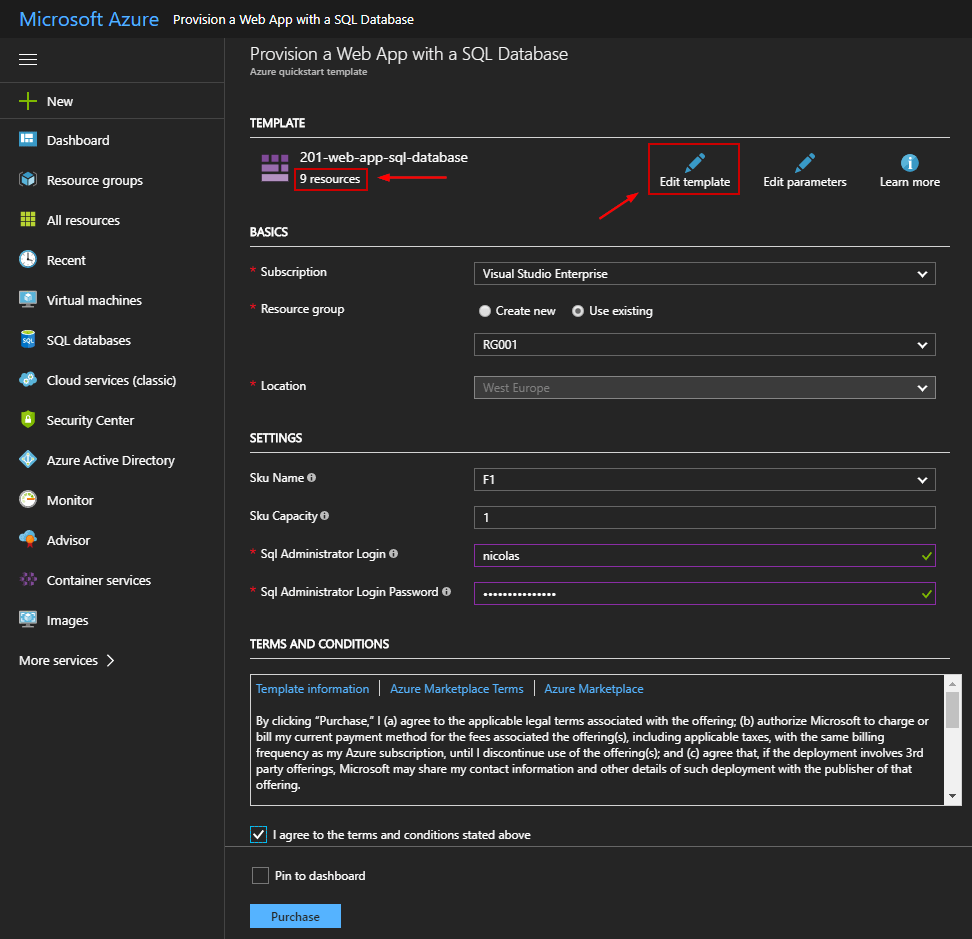Click the terms box scrollbar thumb
972x939 pixels.
coord(952,710)
